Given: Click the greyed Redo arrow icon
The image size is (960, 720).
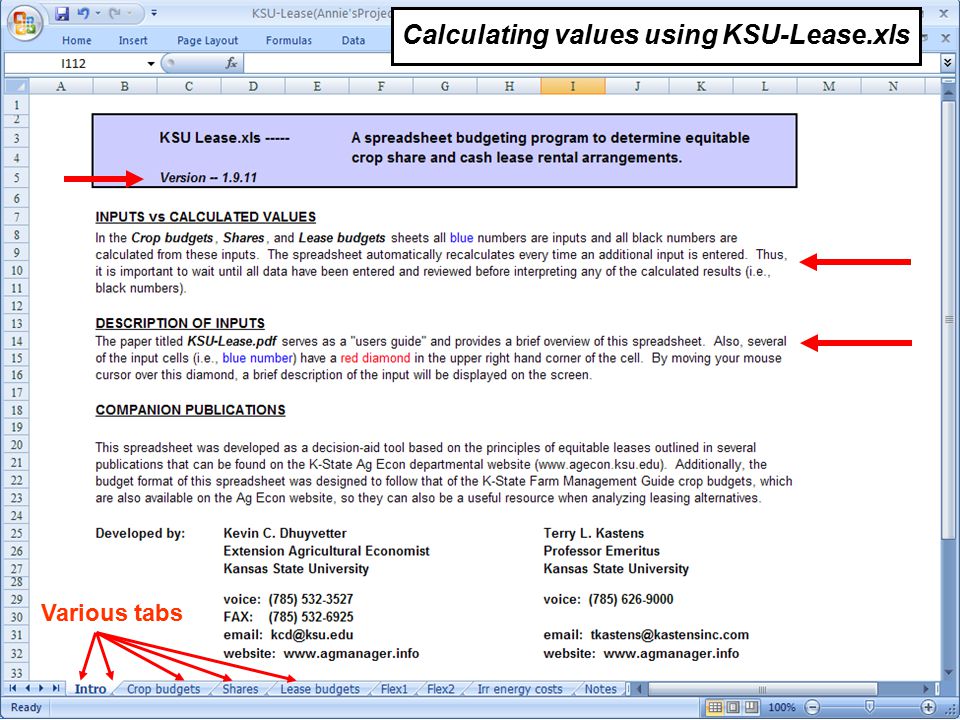Looking at the screenshot, I should click(x=115, y=13).
